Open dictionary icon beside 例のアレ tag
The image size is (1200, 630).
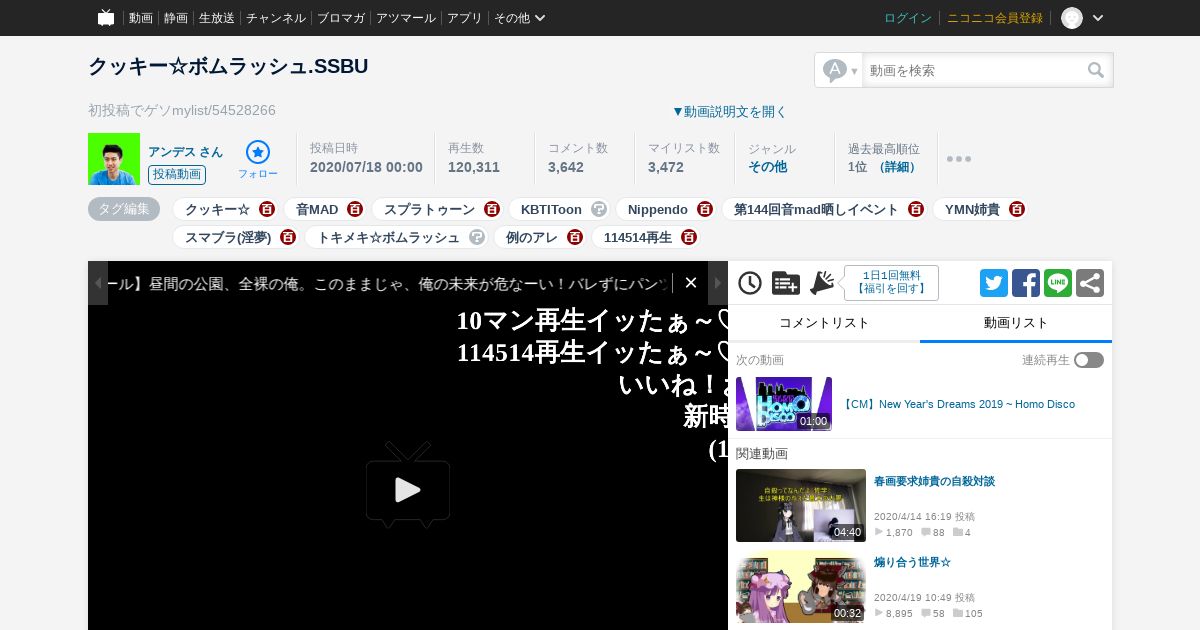[575, 237]
